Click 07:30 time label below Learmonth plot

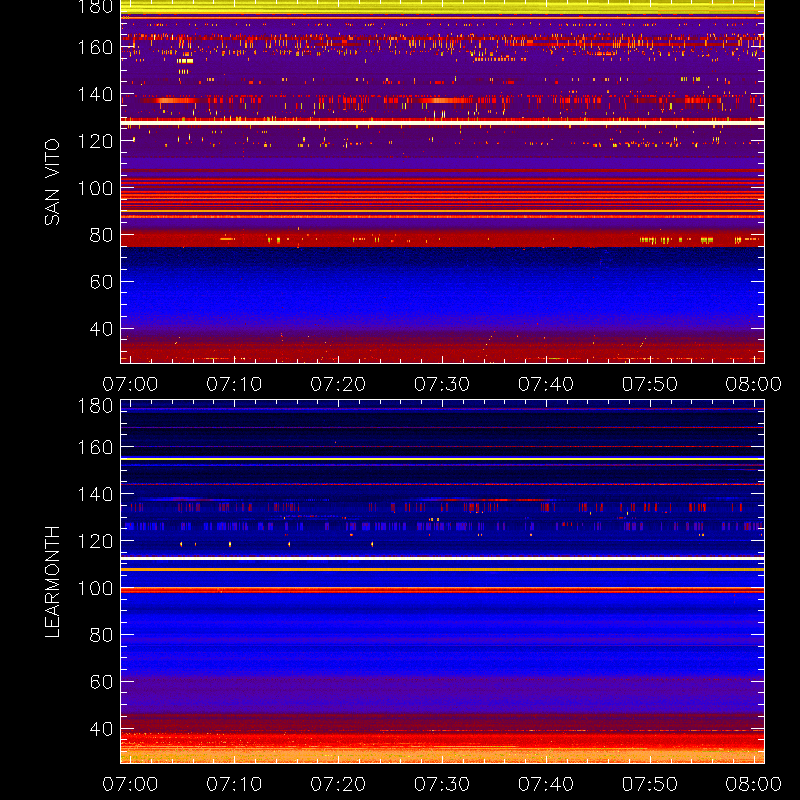pos(442,784)
